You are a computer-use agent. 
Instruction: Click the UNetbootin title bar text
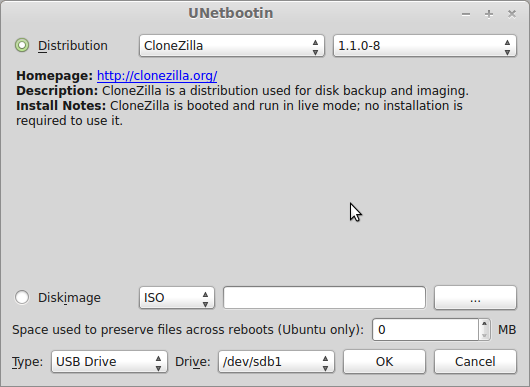(x=231, y=13)
